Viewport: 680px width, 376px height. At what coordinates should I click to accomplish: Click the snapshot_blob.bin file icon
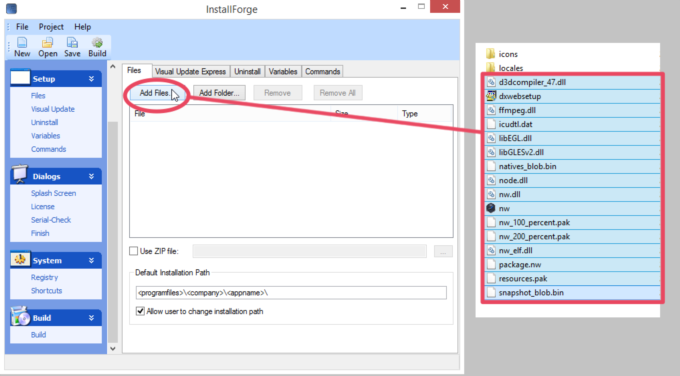pyautogui.click(x=491, y=292)
